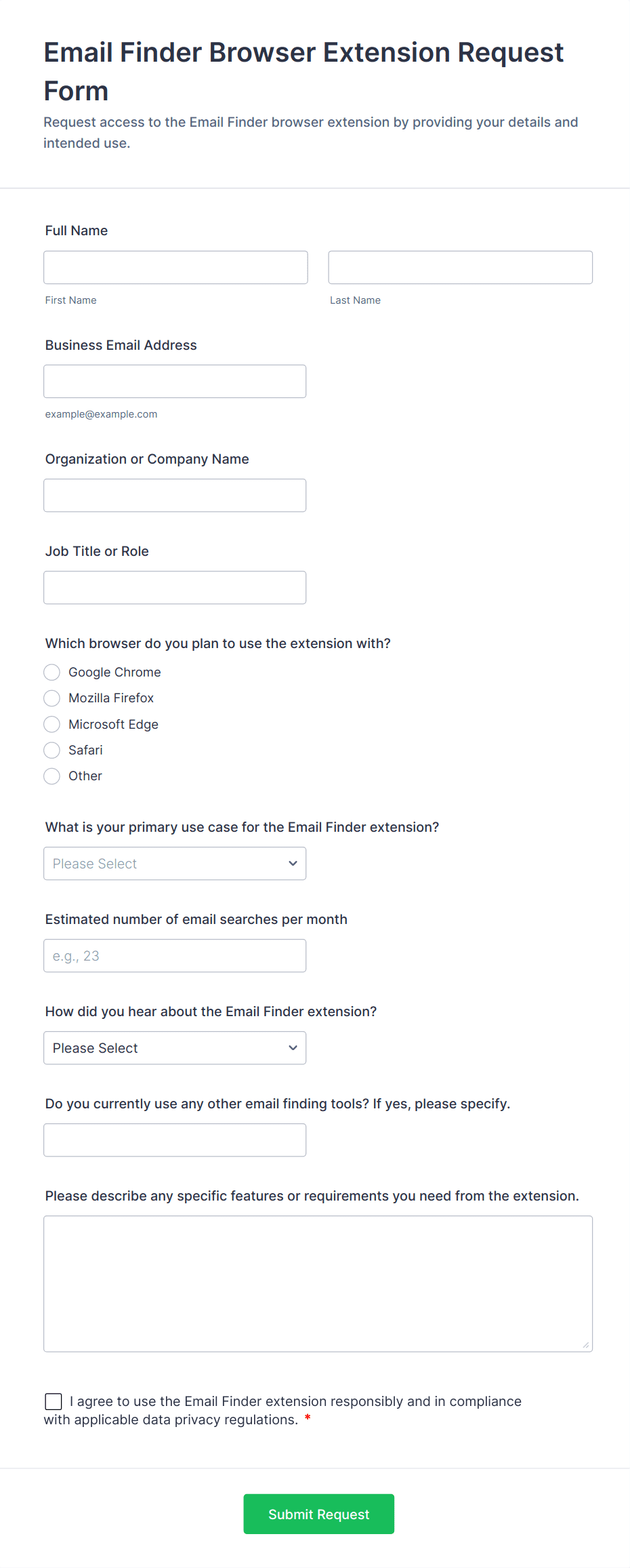Click the Job Title or Role field
Screen dimensions: 630x1568
pyautogui.click(x=175, y=587)
